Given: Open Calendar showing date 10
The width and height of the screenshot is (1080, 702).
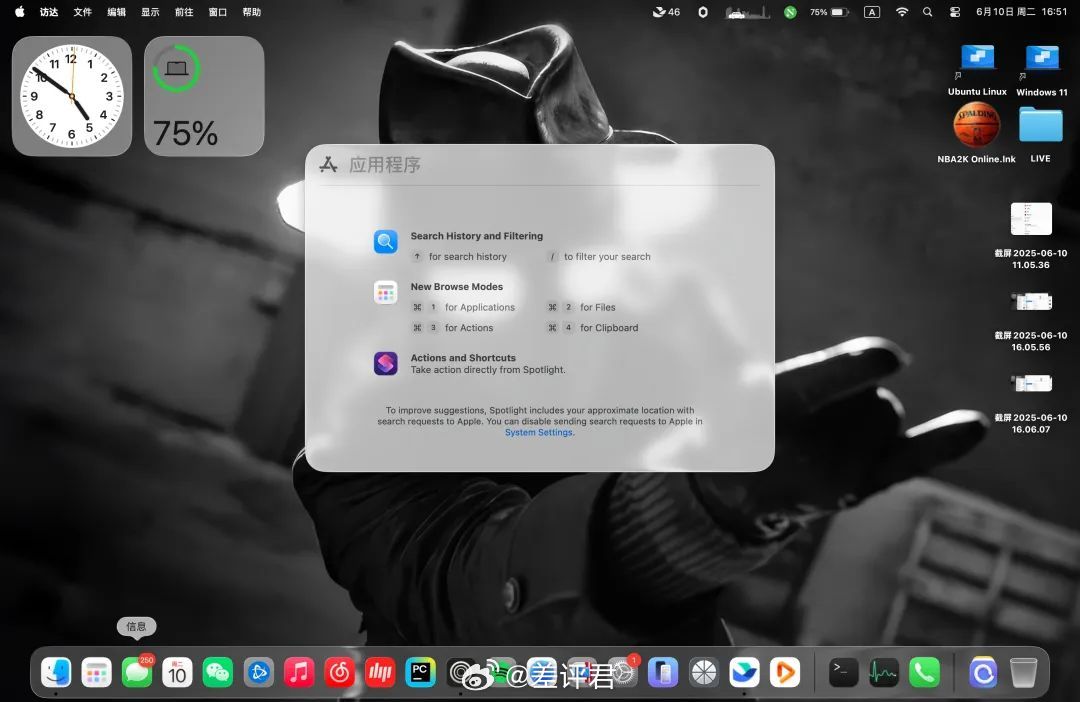Looking at the screenshot, I should (177, 672).
